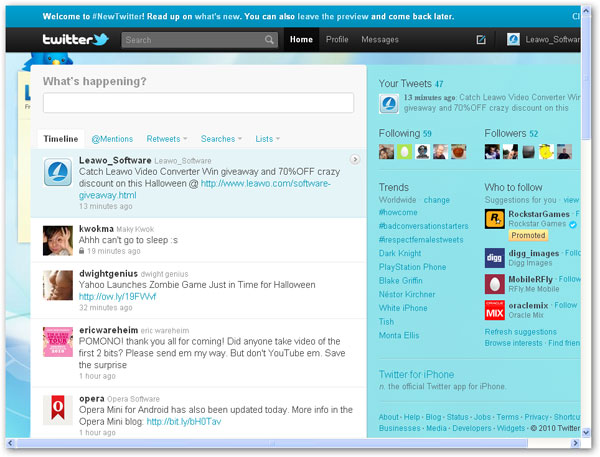The image size is (600, 457).
Task: Click opera profile logo
Action: coord(58,410)
